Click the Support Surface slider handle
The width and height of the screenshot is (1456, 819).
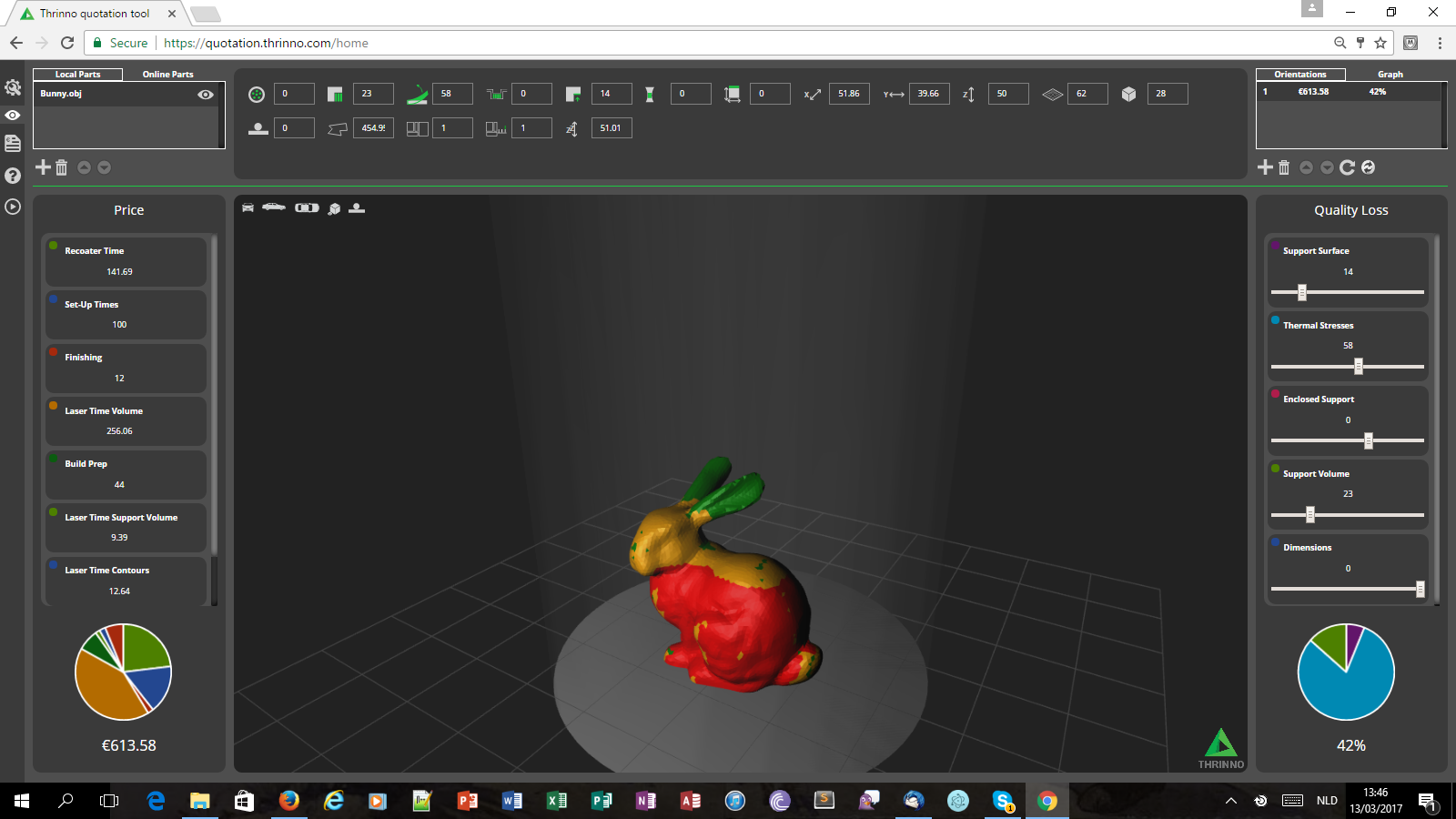pyautogui.click(x=1302, y=292)
